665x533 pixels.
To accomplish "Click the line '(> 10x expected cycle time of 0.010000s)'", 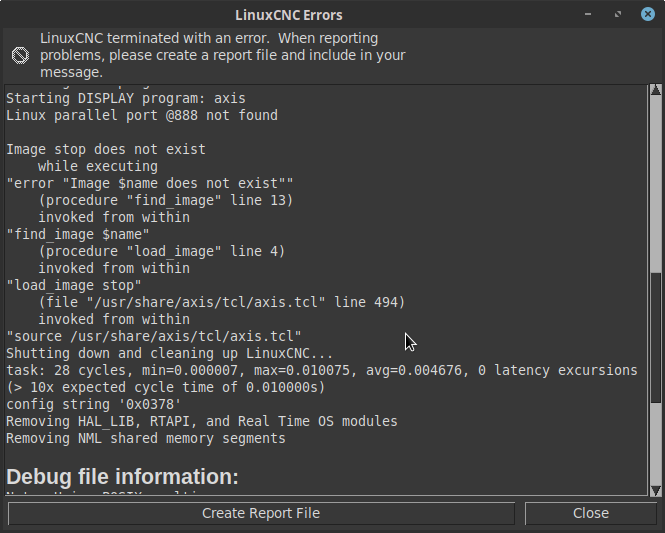I will 166,387.
